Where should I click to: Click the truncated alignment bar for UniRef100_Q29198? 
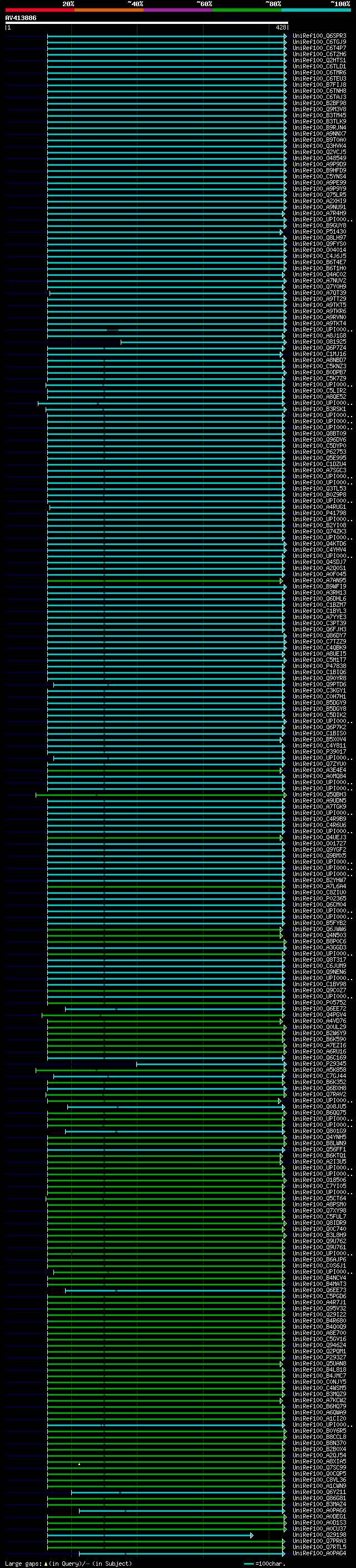[150, 1535]
